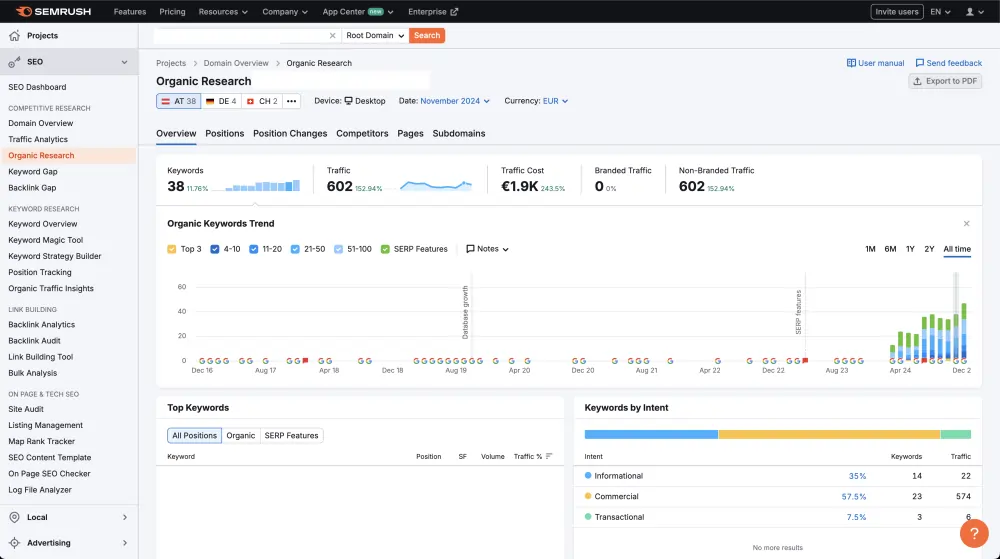Select Keyword Gap in sidebar
Screen dimensions: 1000x559
click(x=32, y=172)
